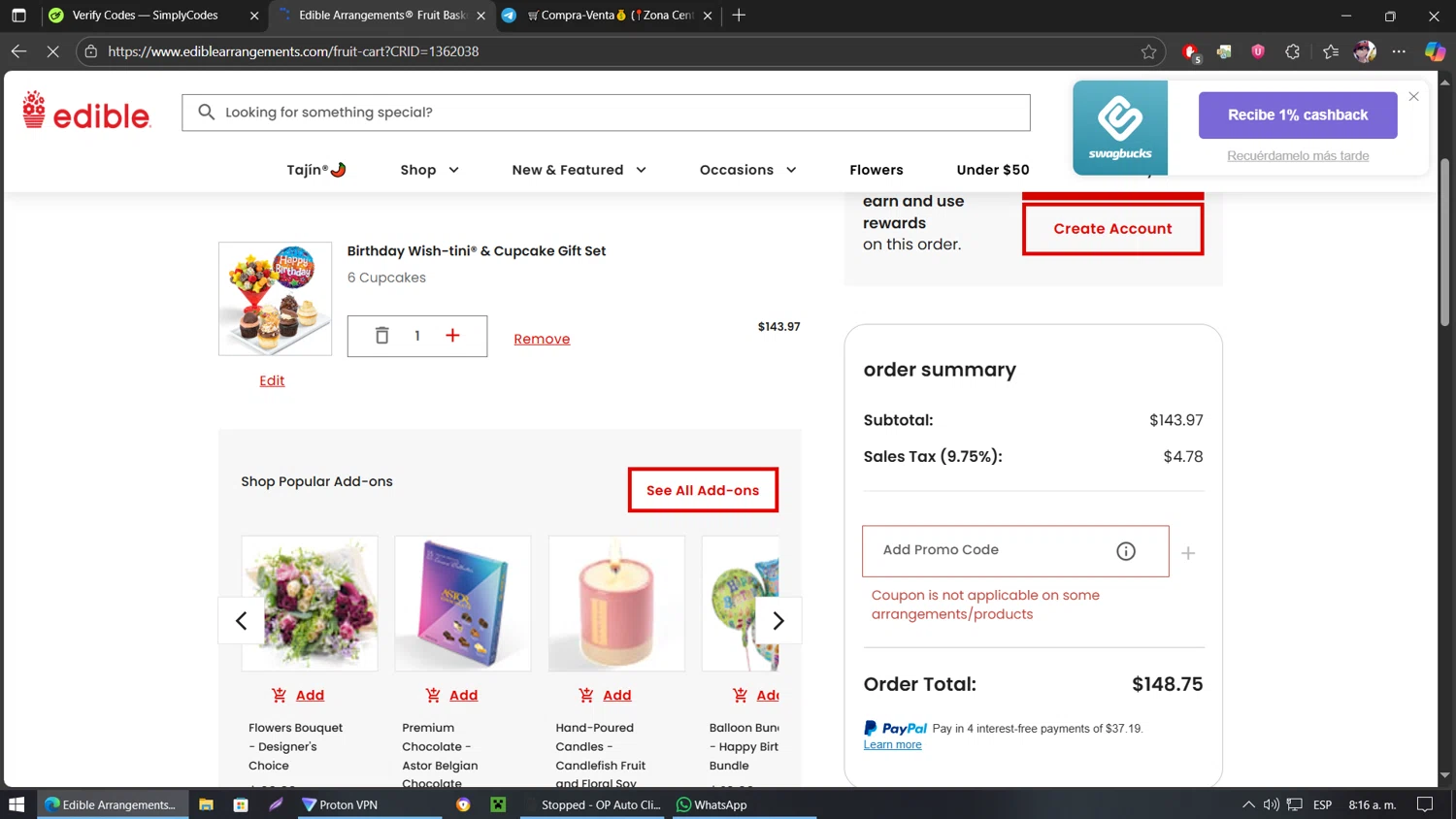Click the browser back arrow
1456x819 pixels.
click(x=18, y=51)
